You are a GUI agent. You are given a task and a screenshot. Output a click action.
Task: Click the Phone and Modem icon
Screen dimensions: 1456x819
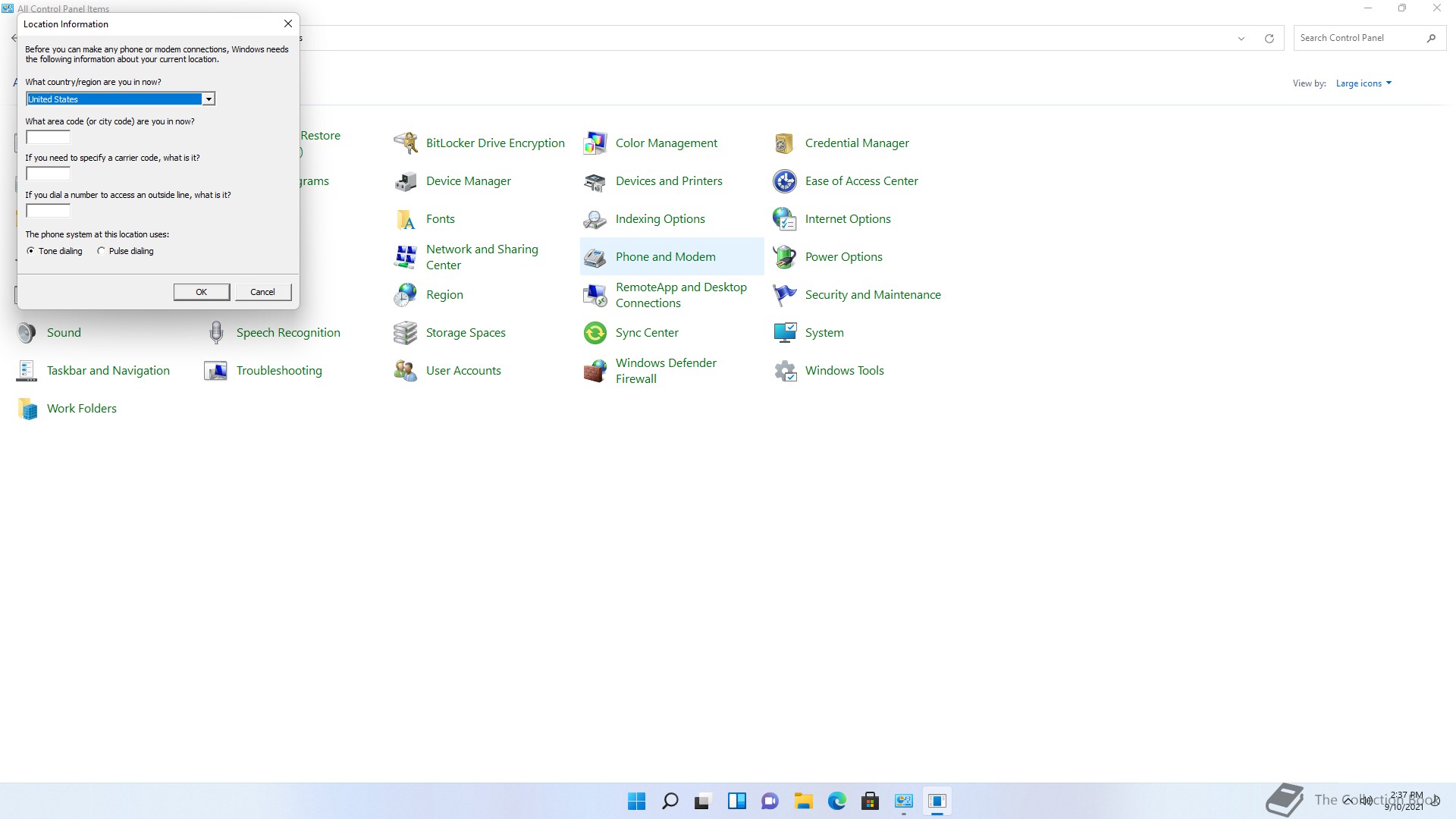(595, 256)
